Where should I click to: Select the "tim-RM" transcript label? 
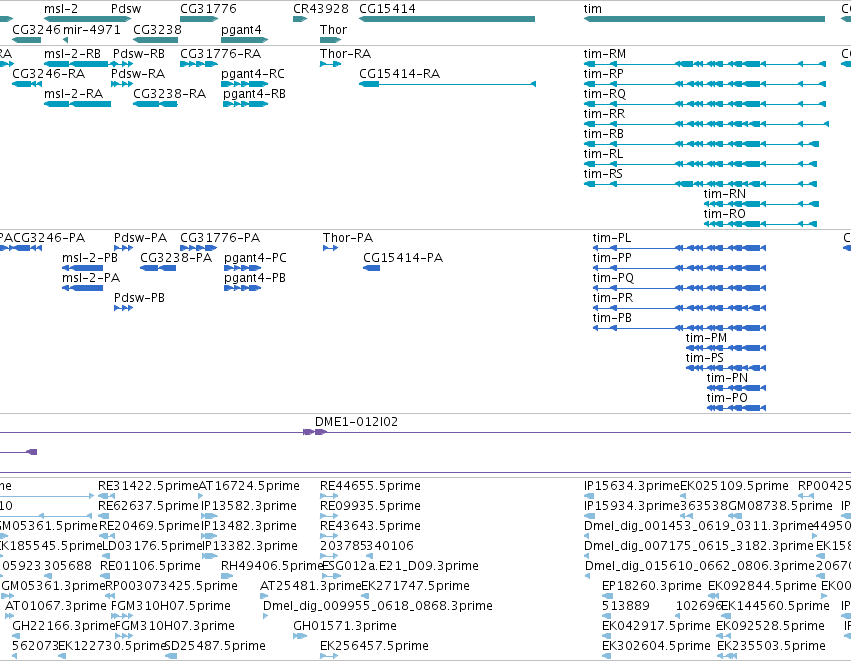click(605, 54)
